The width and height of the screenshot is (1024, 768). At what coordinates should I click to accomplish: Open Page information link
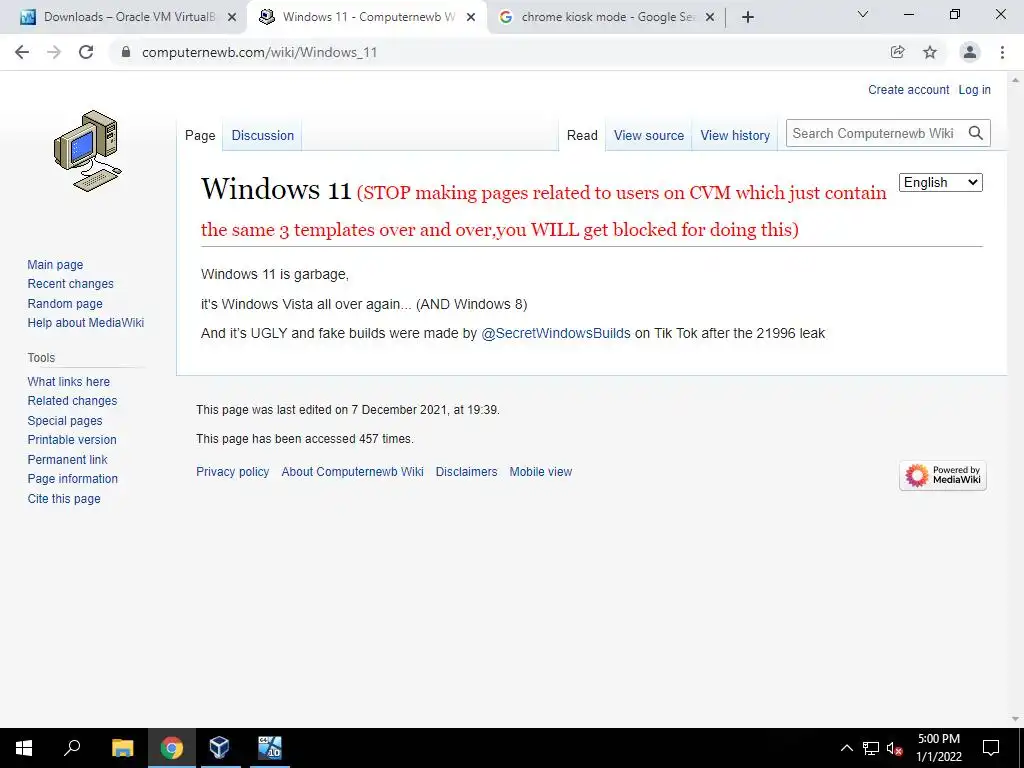[x=72, y=479]
